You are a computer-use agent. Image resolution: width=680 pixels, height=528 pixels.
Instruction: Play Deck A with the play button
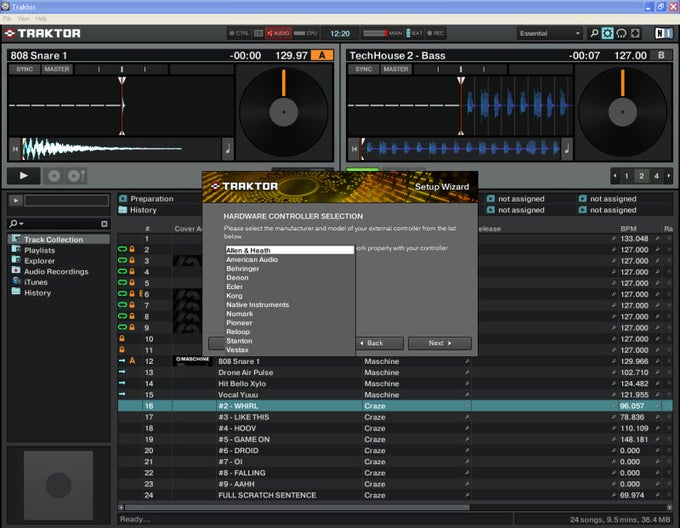pos(24,176)
